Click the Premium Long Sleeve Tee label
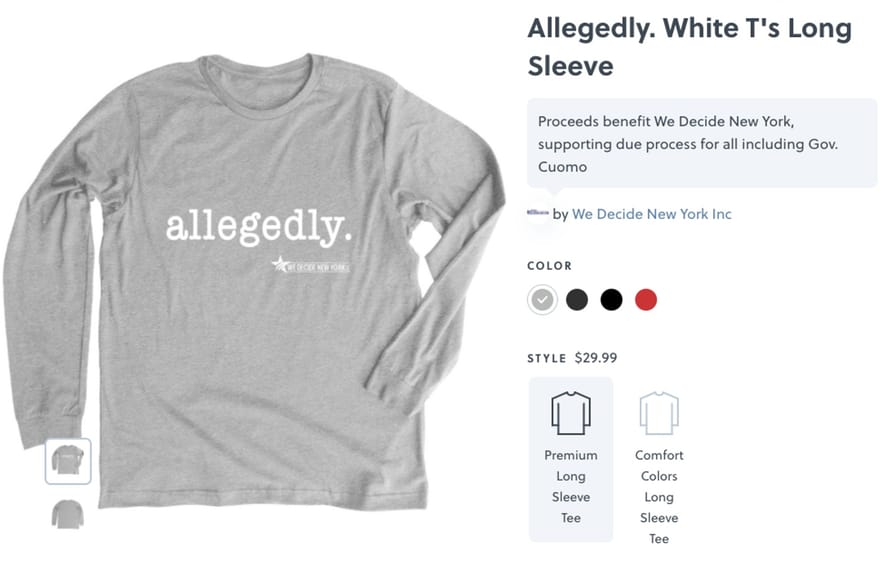The height and width of the screenshot is (564, 896). tap(571, 486)
